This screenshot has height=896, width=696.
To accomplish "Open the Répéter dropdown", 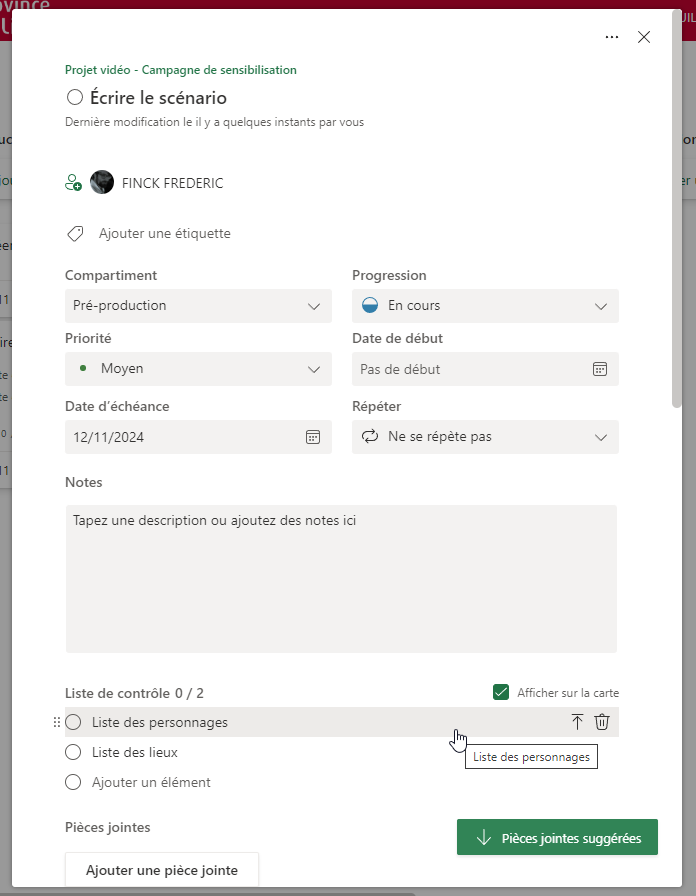I will [485, 437].
